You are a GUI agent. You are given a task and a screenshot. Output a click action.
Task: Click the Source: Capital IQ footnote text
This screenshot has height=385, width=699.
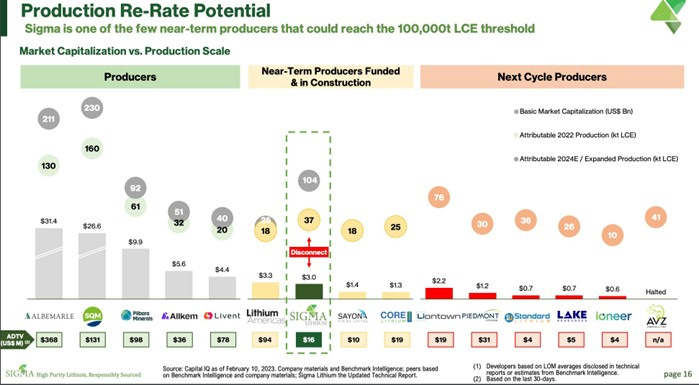pos(300,372)
